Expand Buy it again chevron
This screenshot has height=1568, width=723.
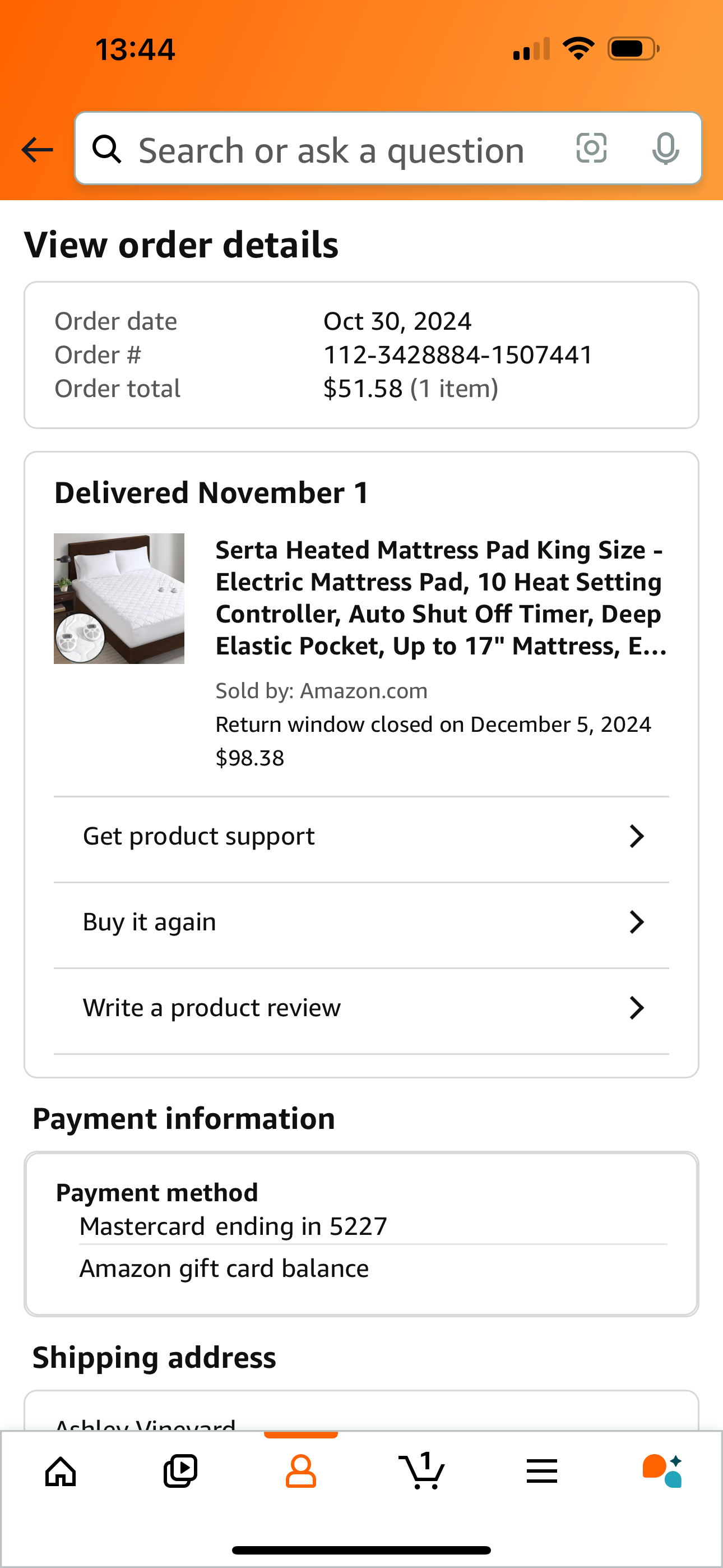coord(637,922)
